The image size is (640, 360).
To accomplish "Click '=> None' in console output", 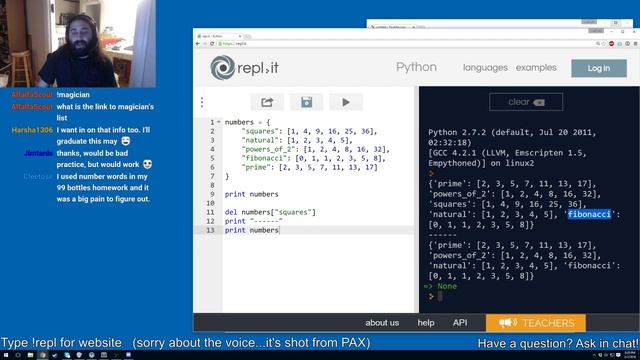I will click(x=440, y=286).
